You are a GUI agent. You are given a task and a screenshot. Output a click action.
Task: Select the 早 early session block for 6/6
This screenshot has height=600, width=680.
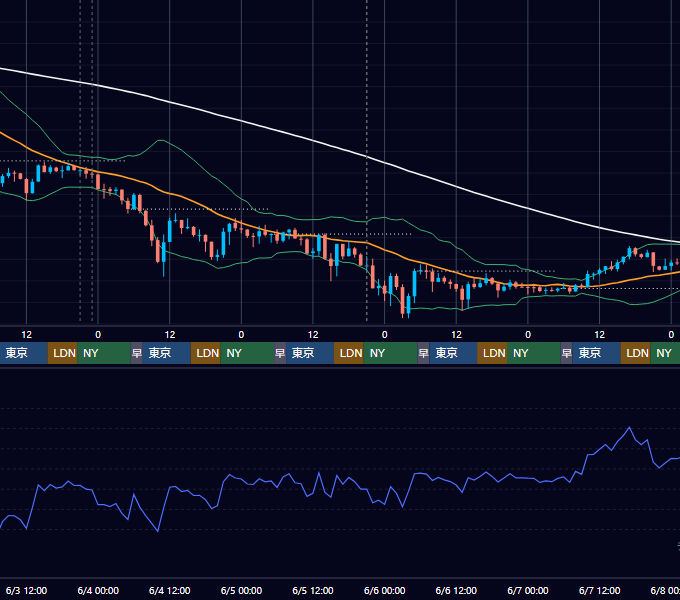coord(423,353)
